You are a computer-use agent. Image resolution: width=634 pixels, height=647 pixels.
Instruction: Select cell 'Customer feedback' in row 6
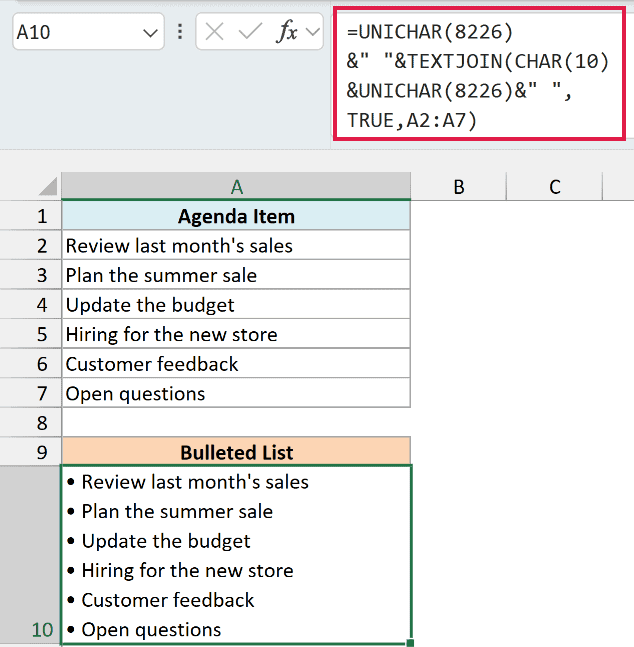[x=236, y=364]
